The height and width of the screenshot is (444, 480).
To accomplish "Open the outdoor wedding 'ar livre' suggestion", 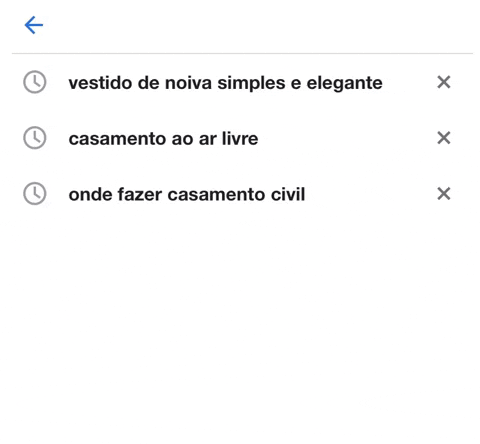I will pos(163,139).
